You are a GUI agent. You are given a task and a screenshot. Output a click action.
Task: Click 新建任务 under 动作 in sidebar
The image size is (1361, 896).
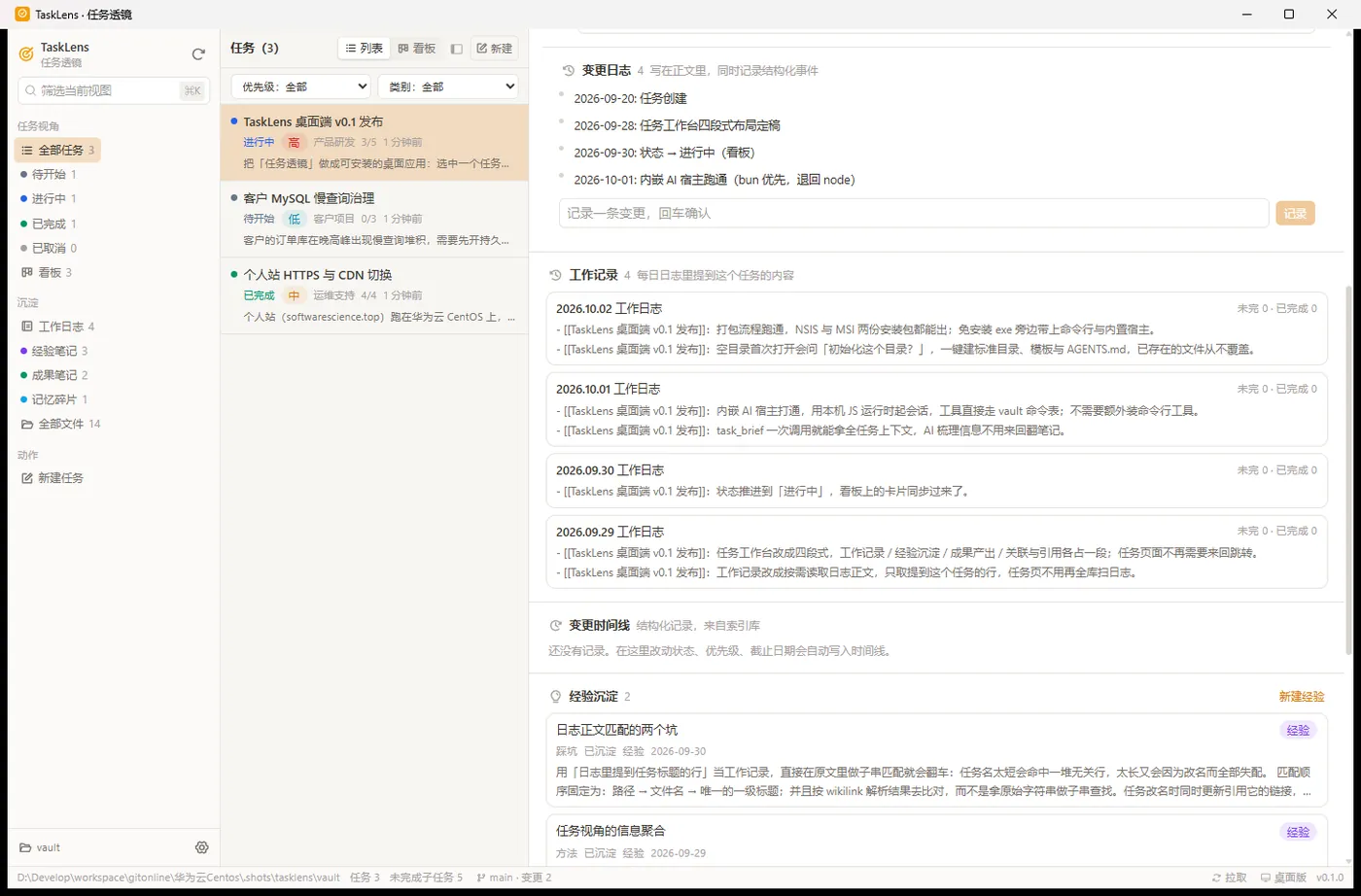click(53, 478)
